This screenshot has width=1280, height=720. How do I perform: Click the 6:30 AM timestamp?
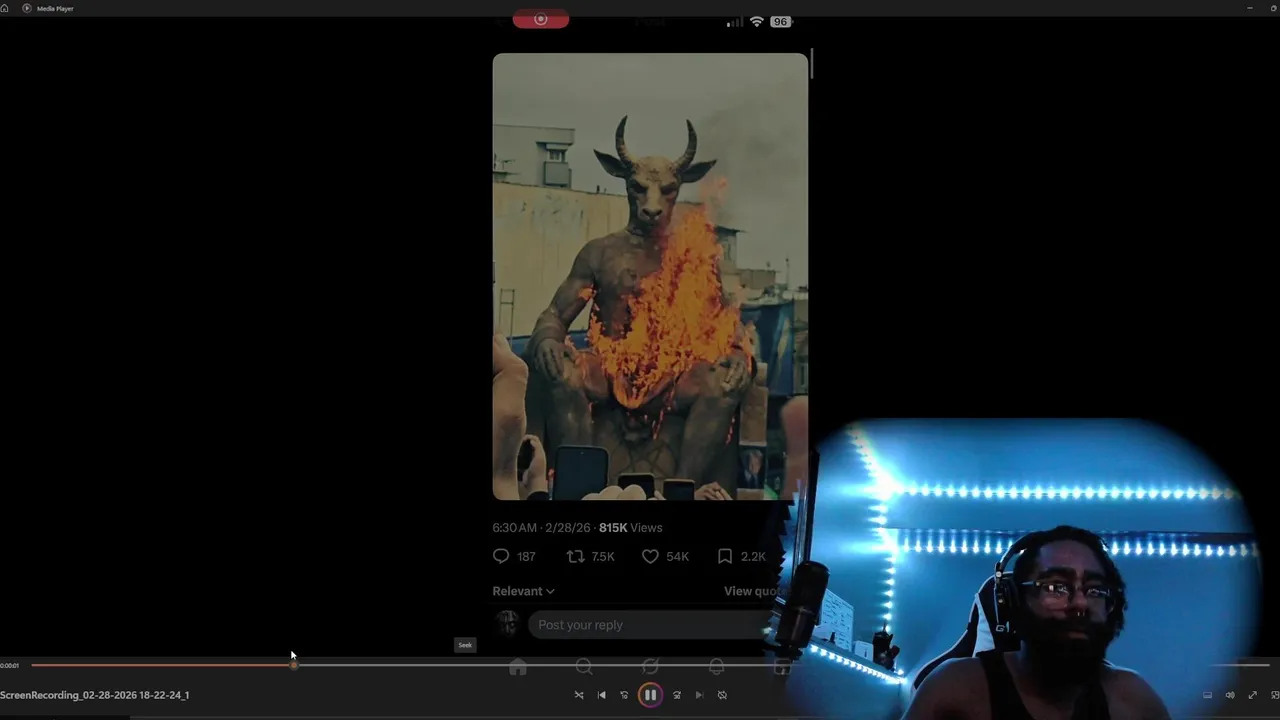click(514, 528)
